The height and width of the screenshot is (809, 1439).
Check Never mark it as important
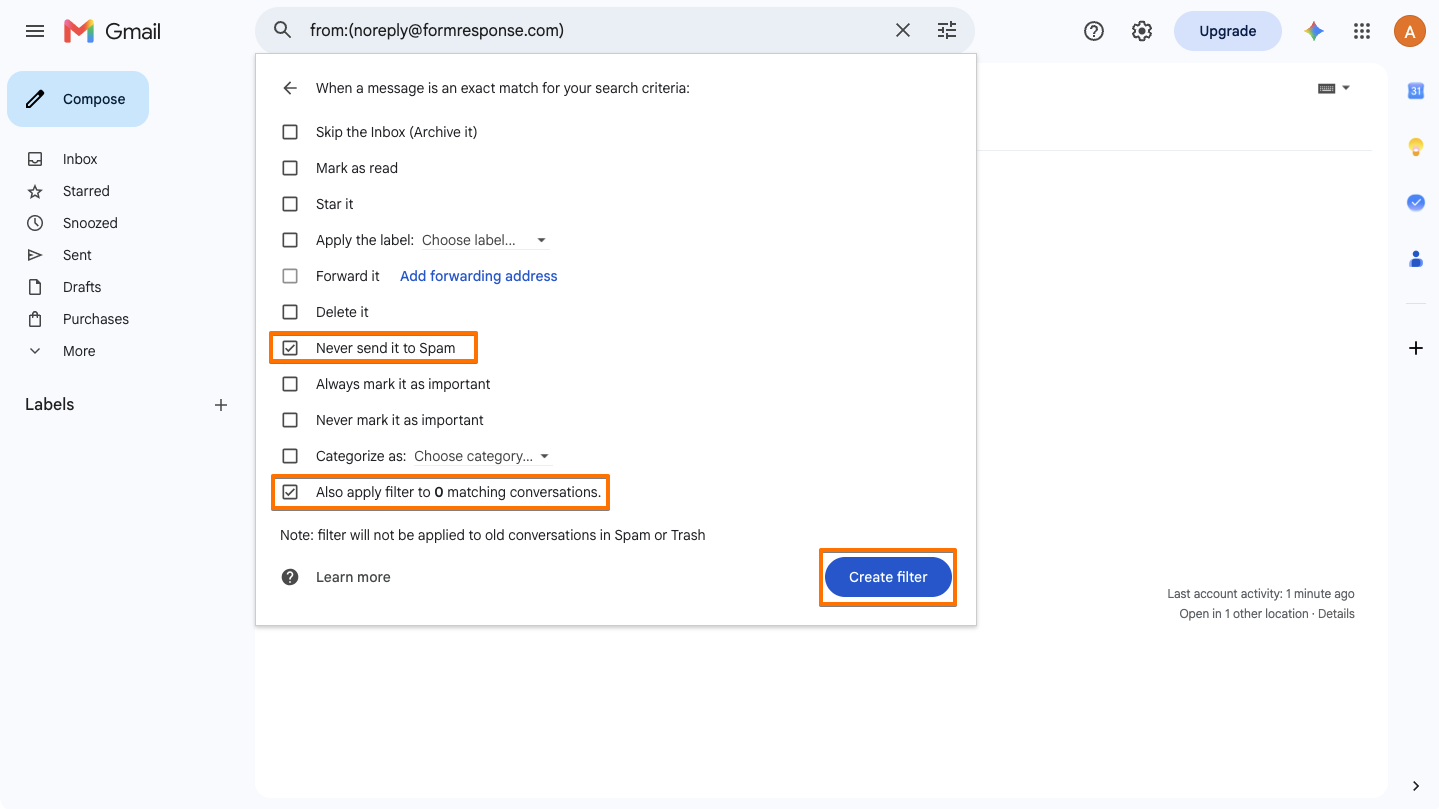pos(290,420)
